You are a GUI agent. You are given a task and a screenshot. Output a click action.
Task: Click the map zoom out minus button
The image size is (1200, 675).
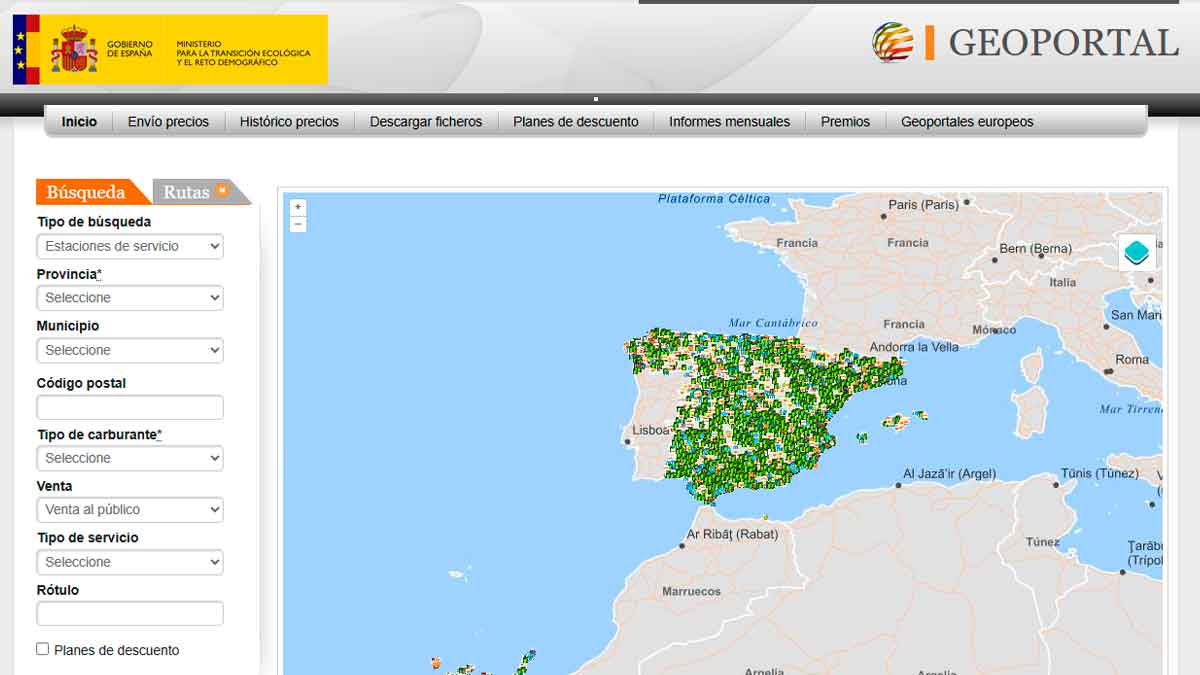point(298,224)
